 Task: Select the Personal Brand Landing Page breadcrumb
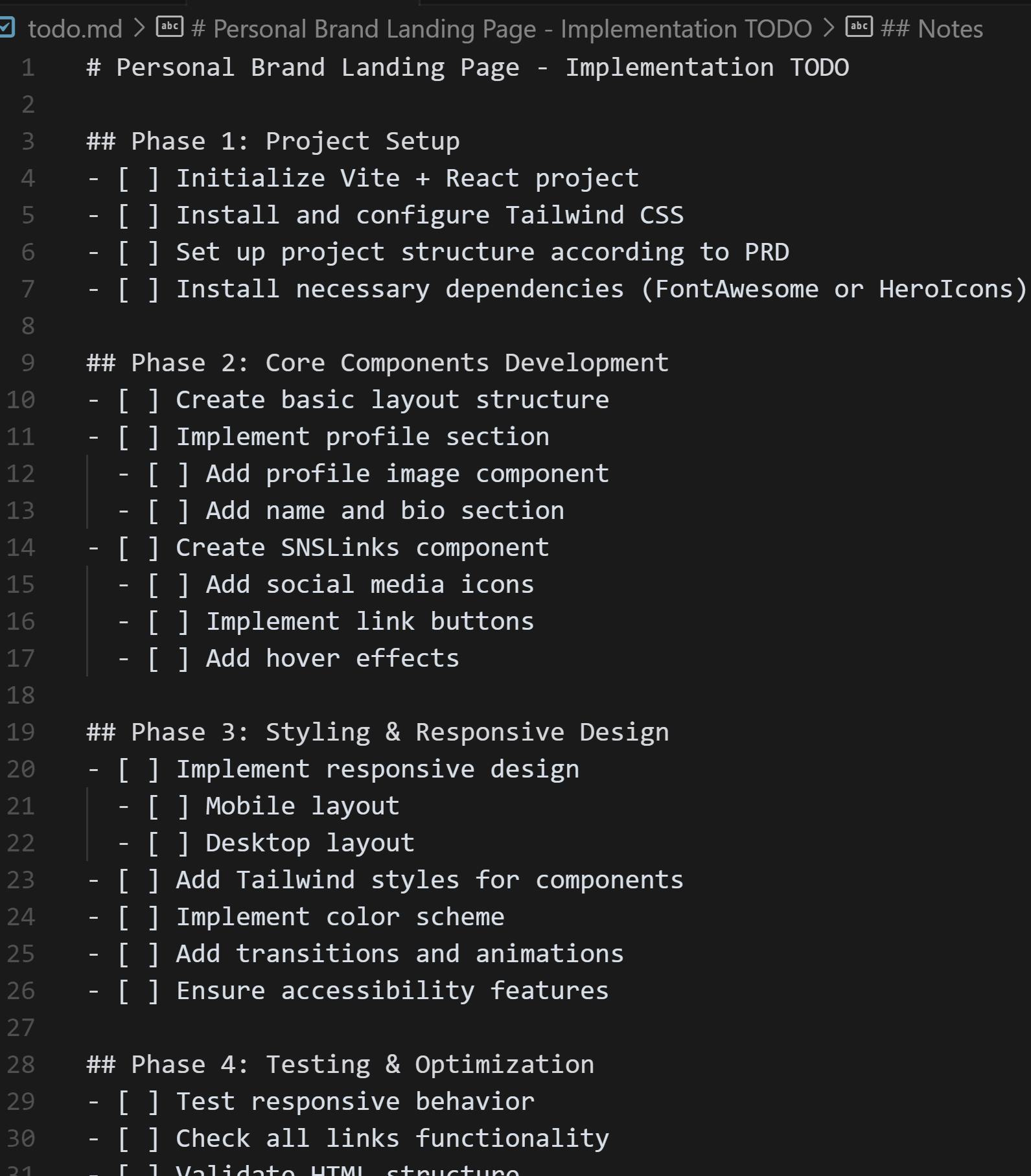pyautogui.click(x=502, y=29)
